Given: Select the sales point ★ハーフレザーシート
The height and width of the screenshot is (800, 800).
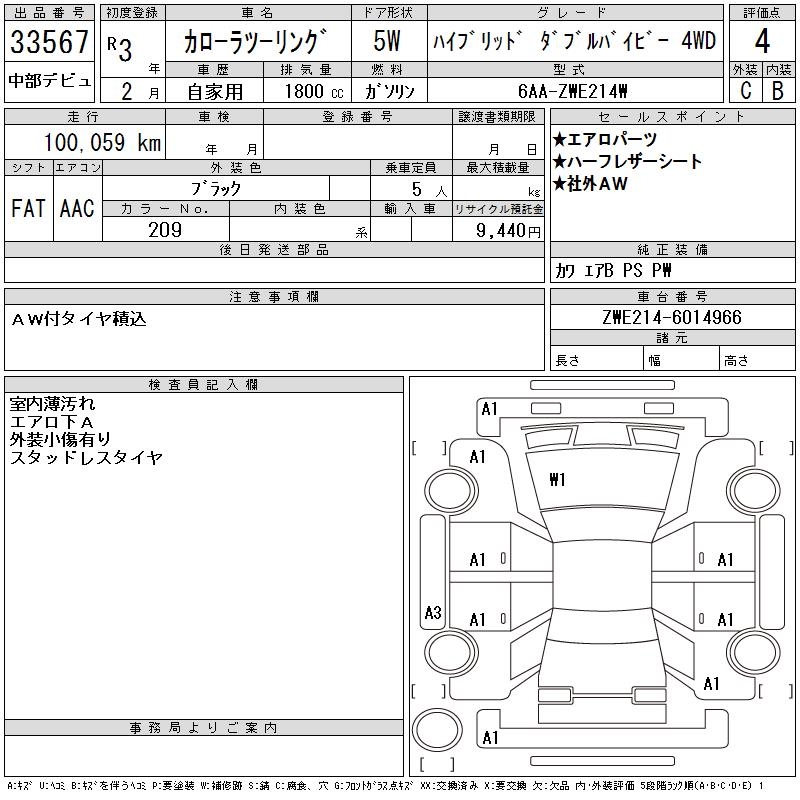Looking at the screenshot, I should pyautogui.click(x=628, y=161).
